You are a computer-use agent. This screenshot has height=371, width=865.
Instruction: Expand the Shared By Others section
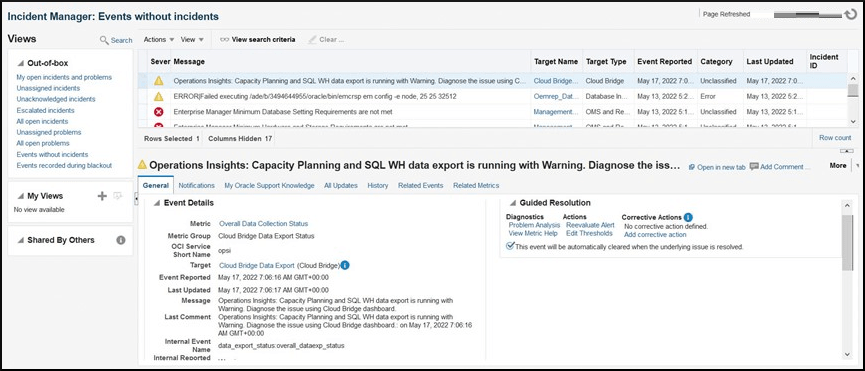21,240
